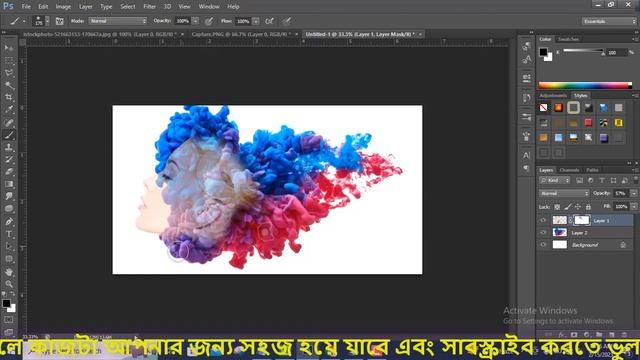Select the Clone Stamp tool
Screen dimensions: 640x360
coord(9,147)
